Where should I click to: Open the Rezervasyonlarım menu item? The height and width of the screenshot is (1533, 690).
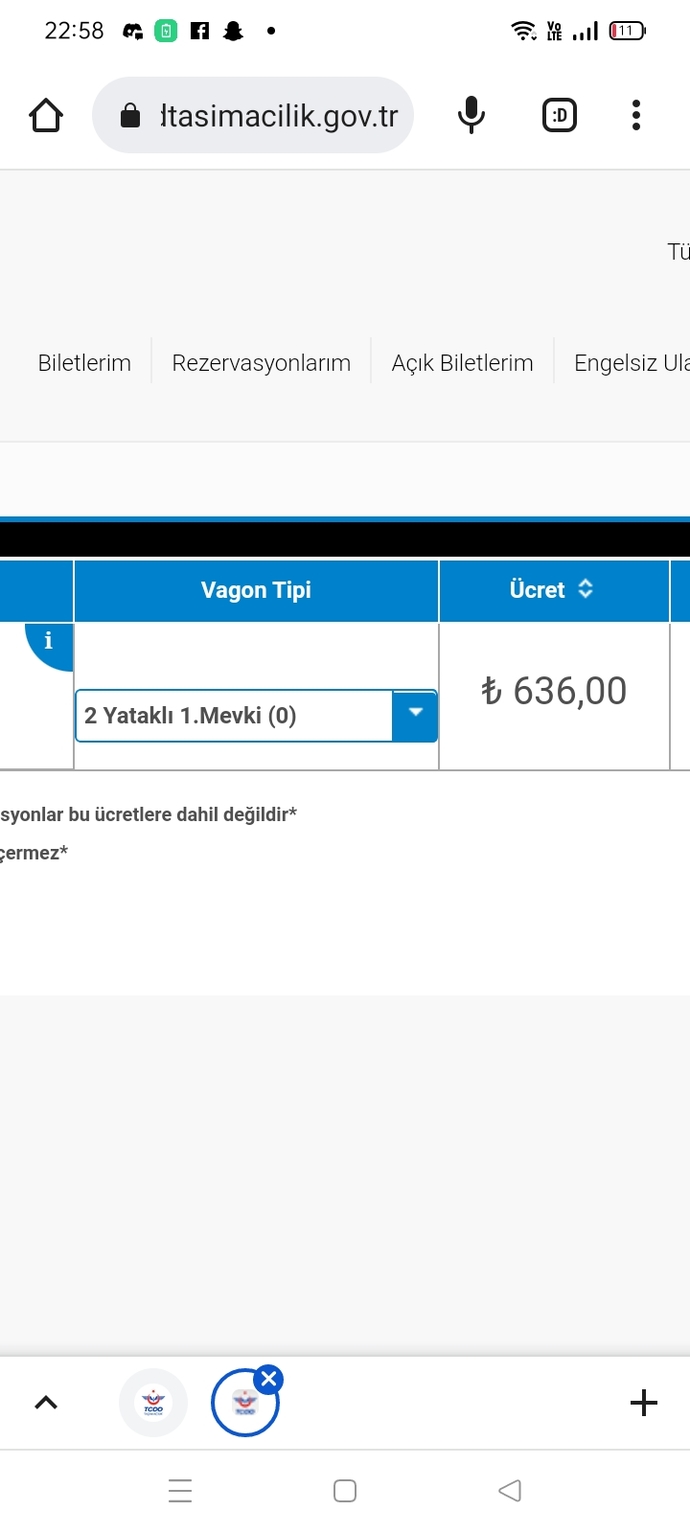coord(261,363)
